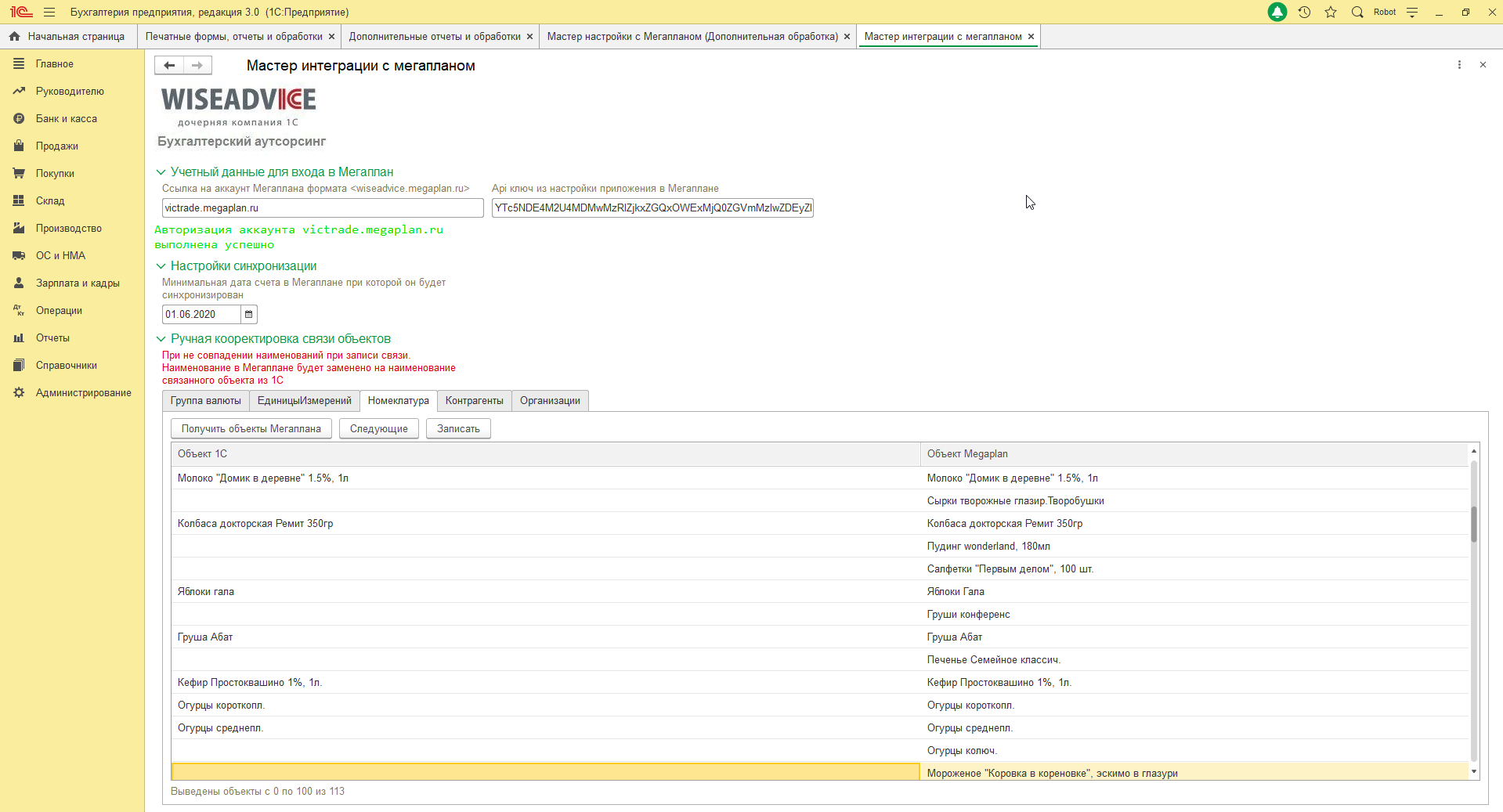
Task: Open Операции section in sidebar
Action: pyautogui.click(x=59, y=310)
